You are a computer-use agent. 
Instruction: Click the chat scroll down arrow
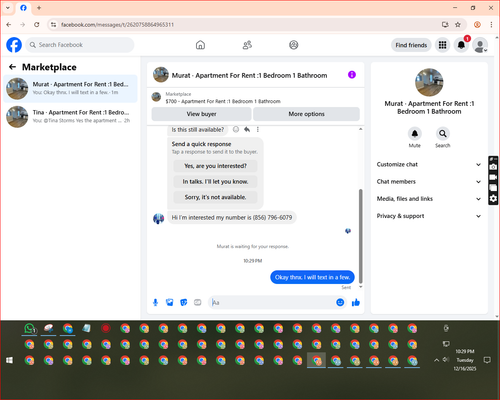[x=360, y=287]
